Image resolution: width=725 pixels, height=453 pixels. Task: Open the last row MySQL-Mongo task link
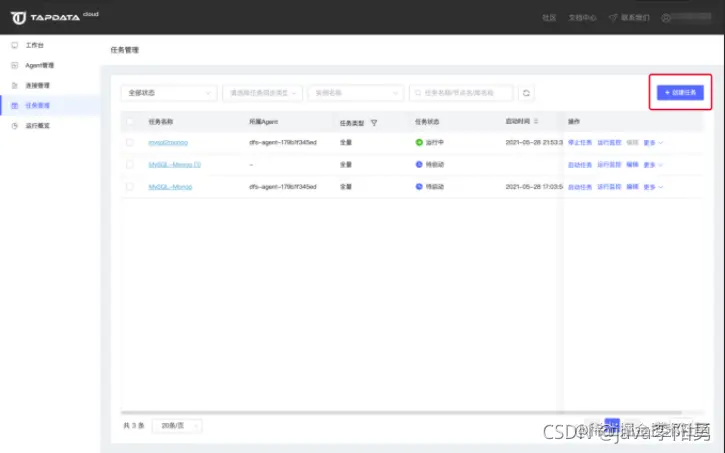pyautogui.click(x=170, y=187)
